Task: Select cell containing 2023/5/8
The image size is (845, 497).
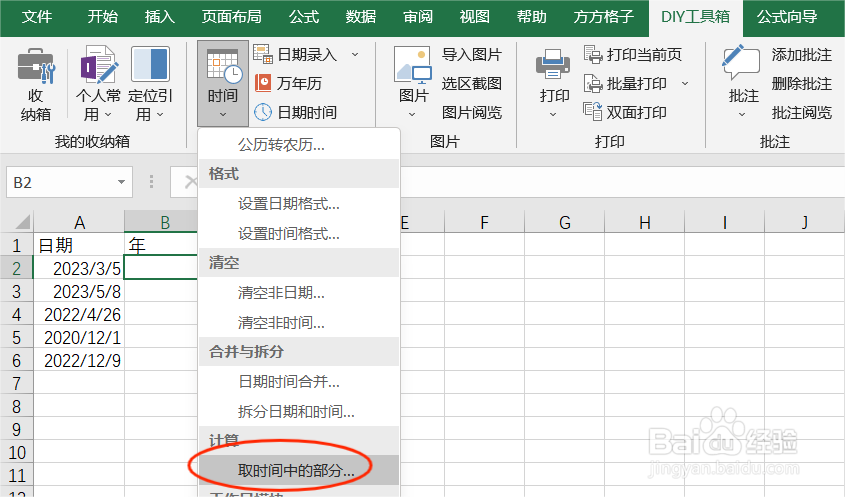Action: coord(79,291)
